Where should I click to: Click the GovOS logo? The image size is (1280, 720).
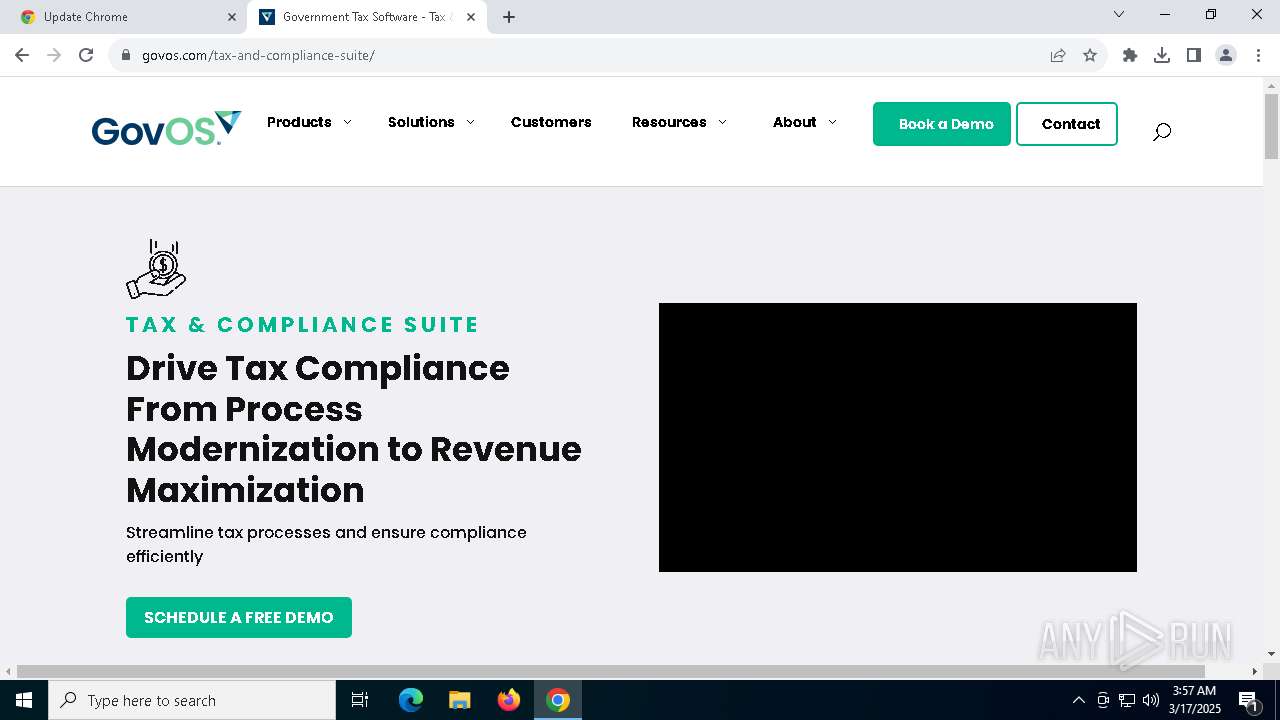coord(166,129)
